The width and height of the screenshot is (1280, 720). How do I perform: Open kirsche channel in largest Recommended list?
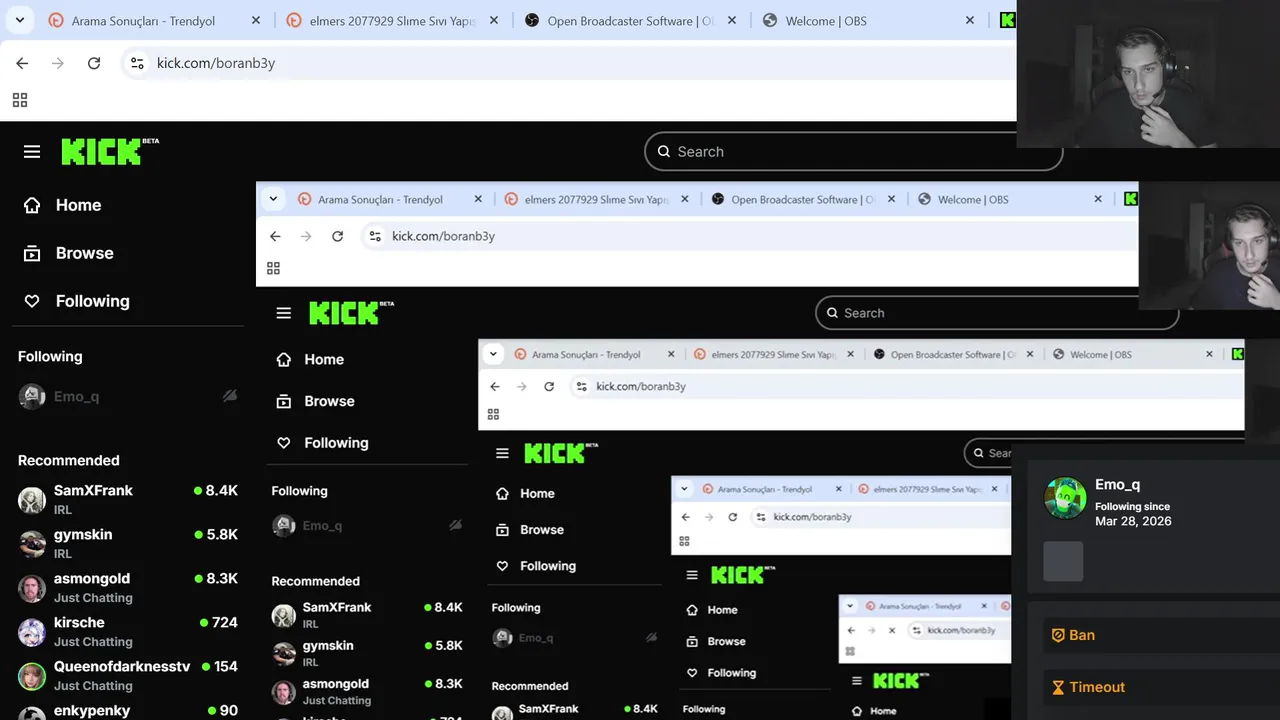pyautogui.click(x=128, y=632)
